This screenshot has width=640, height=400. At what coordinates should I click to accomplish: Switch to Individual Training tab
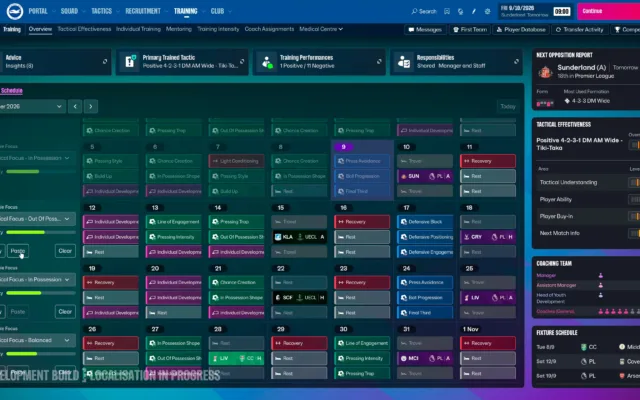tap(138, 29)
